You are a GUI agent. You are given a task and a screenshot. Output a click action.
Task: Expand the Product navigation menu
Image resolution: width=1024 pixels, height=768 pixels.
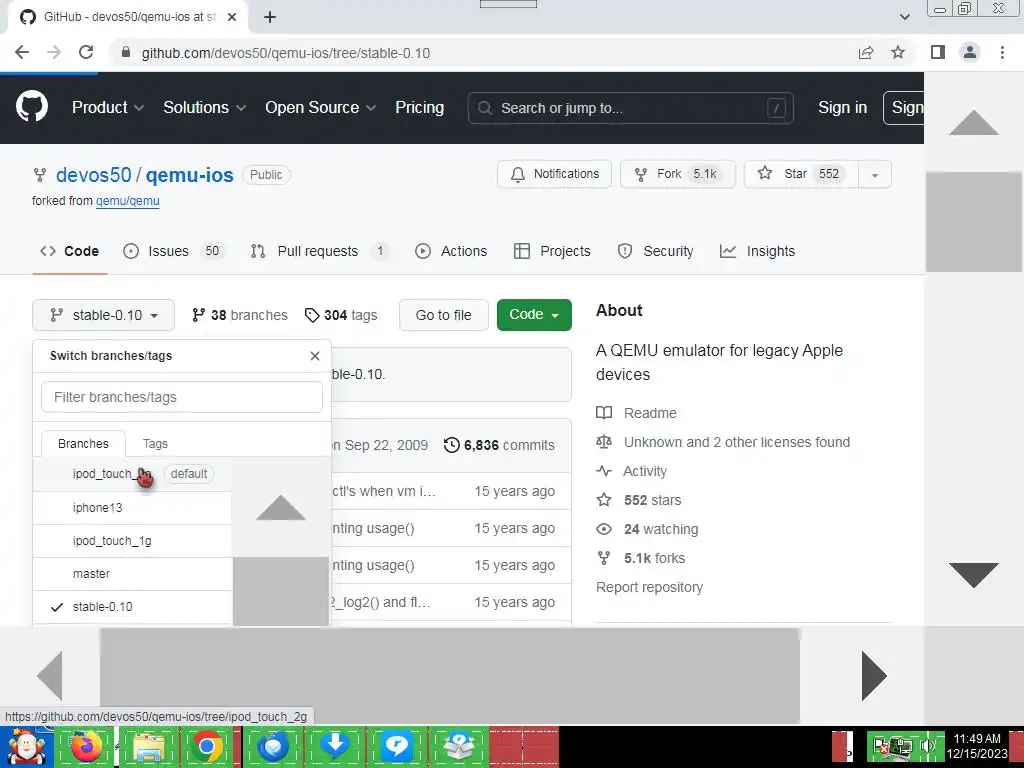point(108,107)
